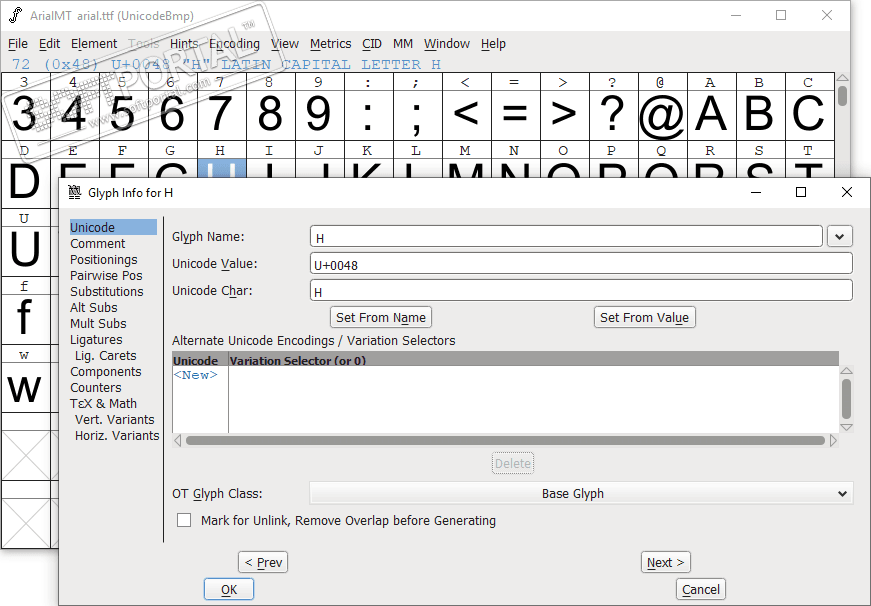Open the Element menu
The height and width of the screenshot is (606, 871).
pyautogui.click(x=94, y=44)
